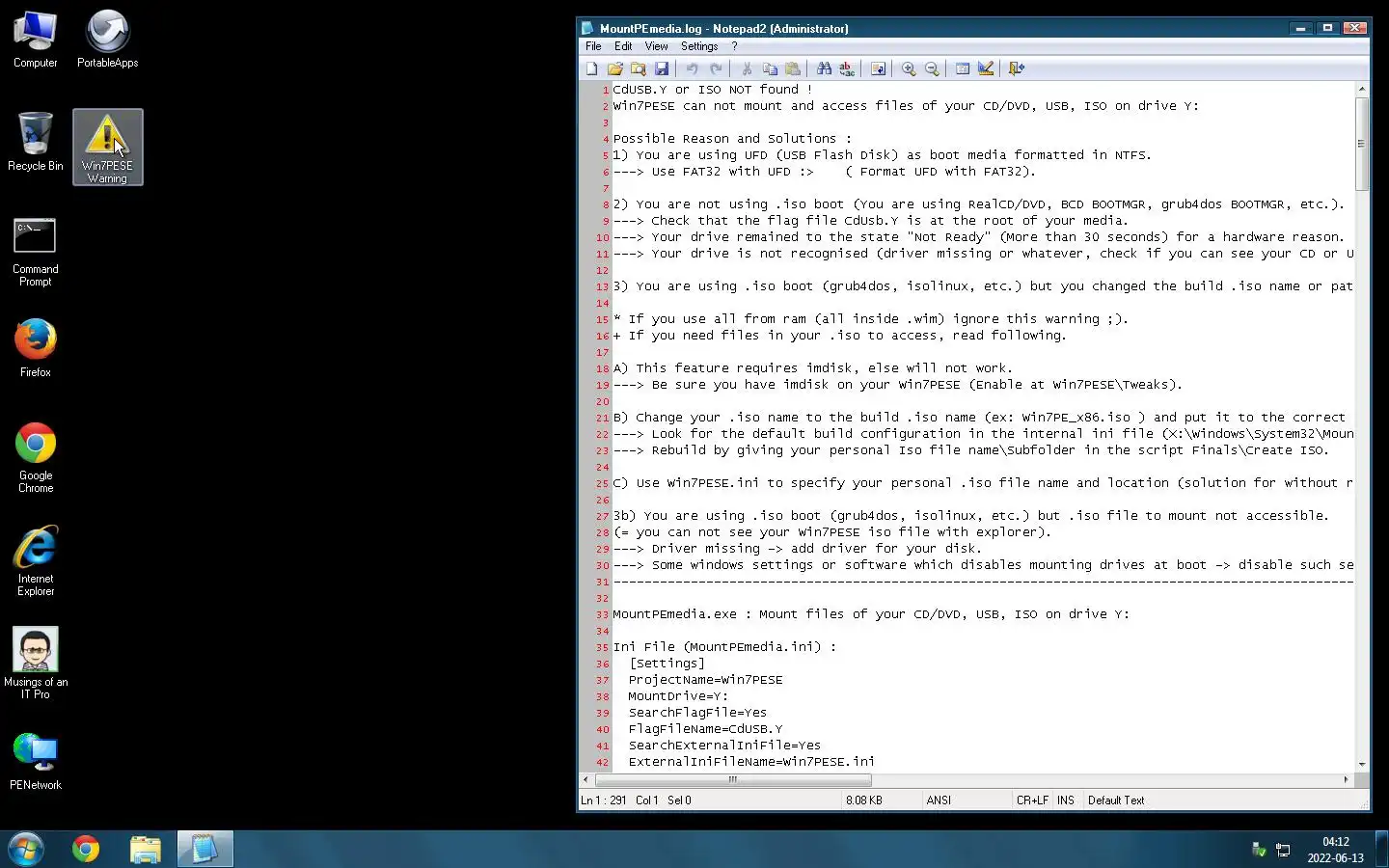Click the 8.08 KB file size status

click(864, 800)
